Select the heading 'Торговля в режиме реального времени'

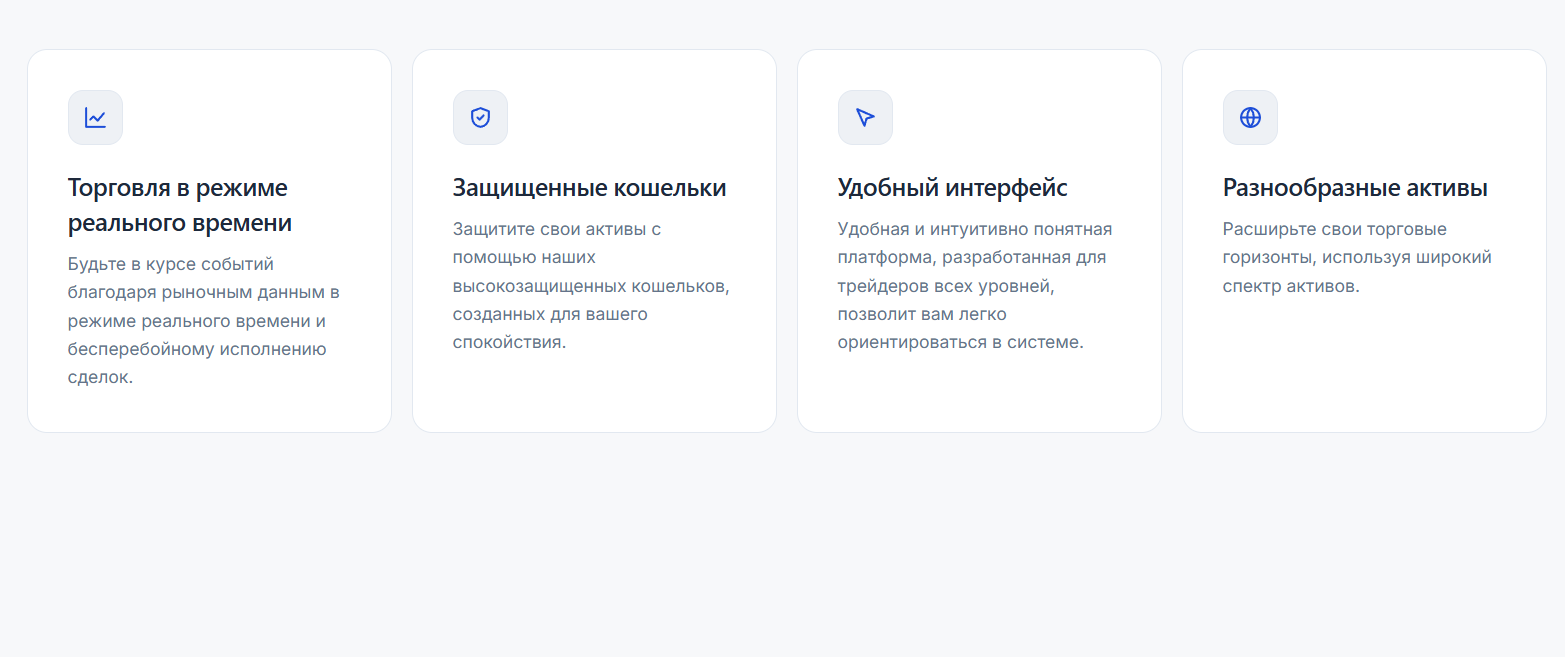[x=180, y=205]
